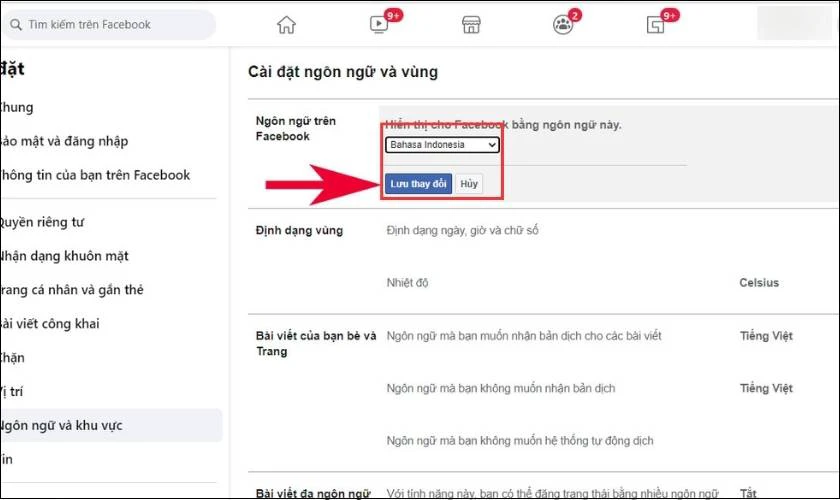Click Tiếng Việt for không muốn nhận bản dịch
This screenshot has width=840, height=500.
[x=766, y=388]
